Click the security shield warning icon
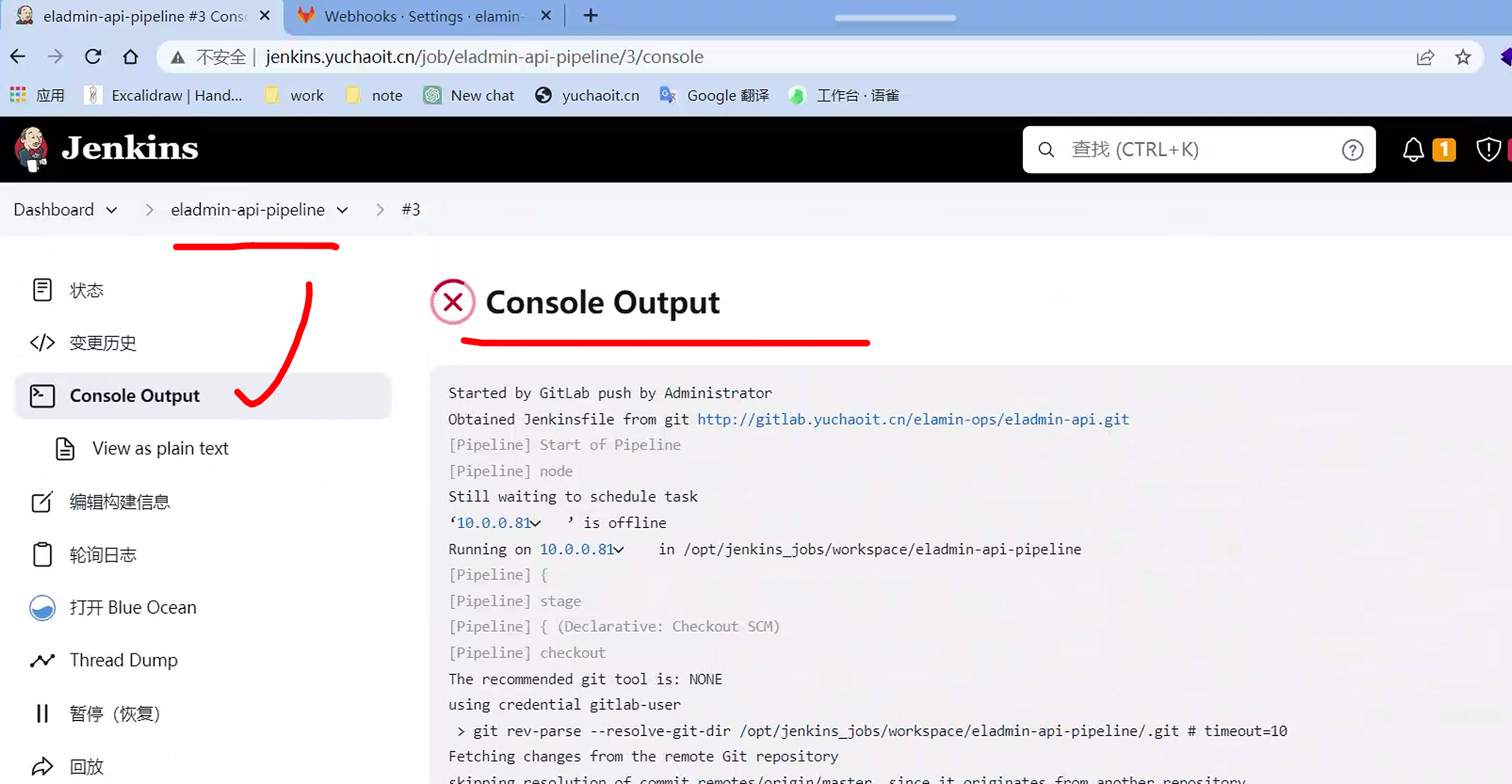Viewport: 1512px width, 784px height. [x=1488, y=150]
